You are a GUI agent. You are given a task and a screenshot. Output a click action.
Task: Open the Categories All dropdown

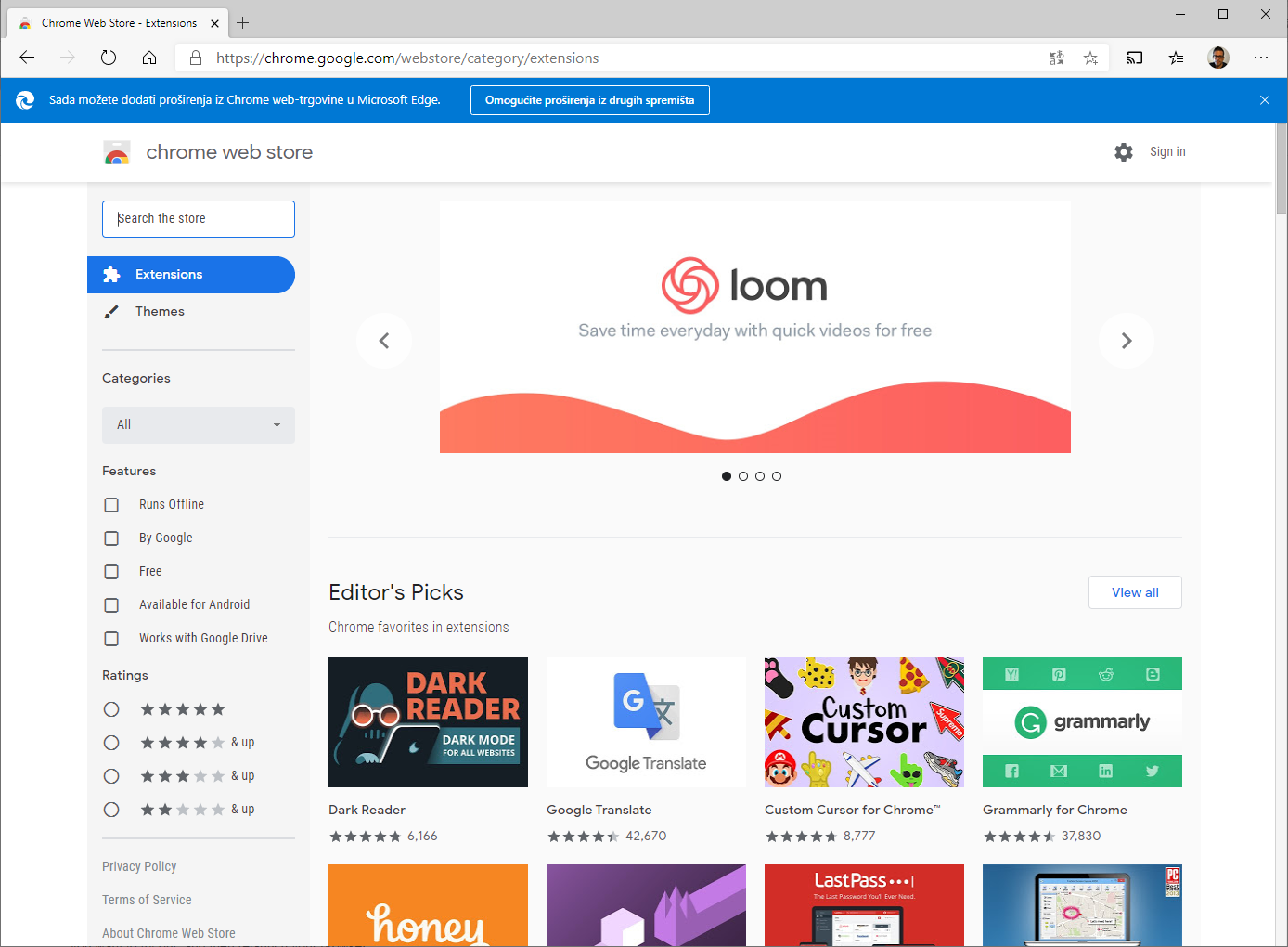click(199, 424)
